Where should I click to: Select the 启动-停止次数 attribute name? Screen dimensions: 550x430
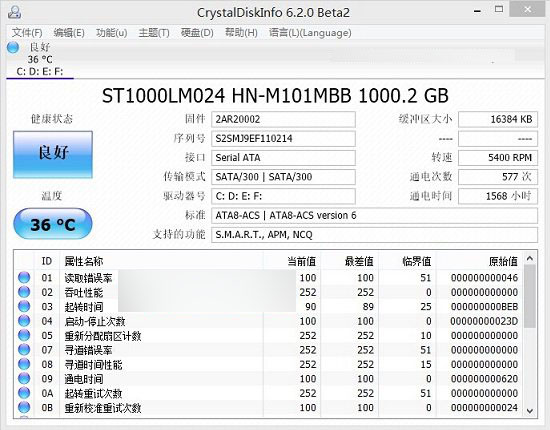pos(95,321)
